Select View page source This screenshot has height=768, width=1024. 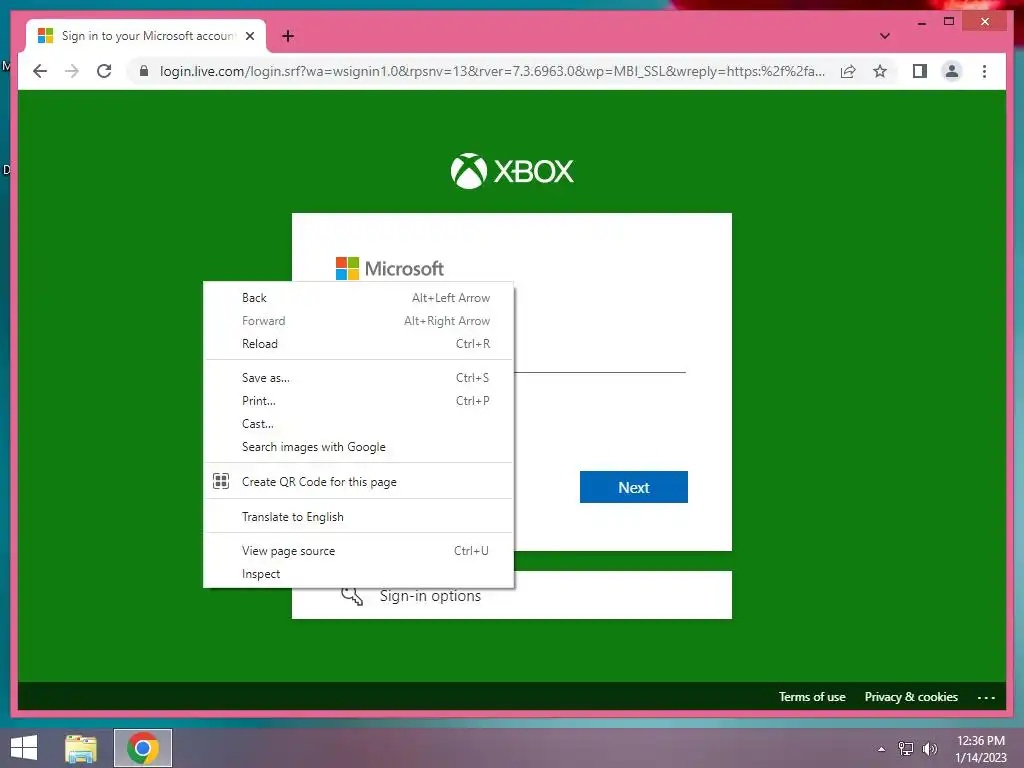point(359,551)
